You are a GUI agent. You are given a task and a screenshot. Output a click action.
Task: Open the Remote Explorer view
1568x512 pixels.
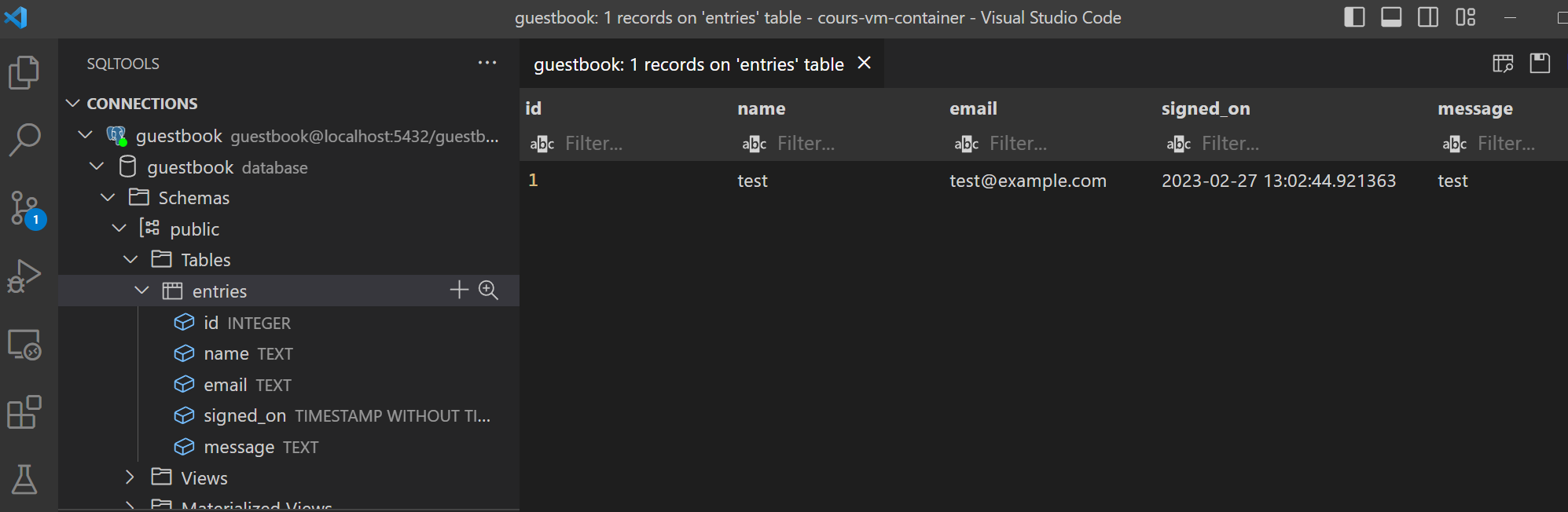click(24, 344)
